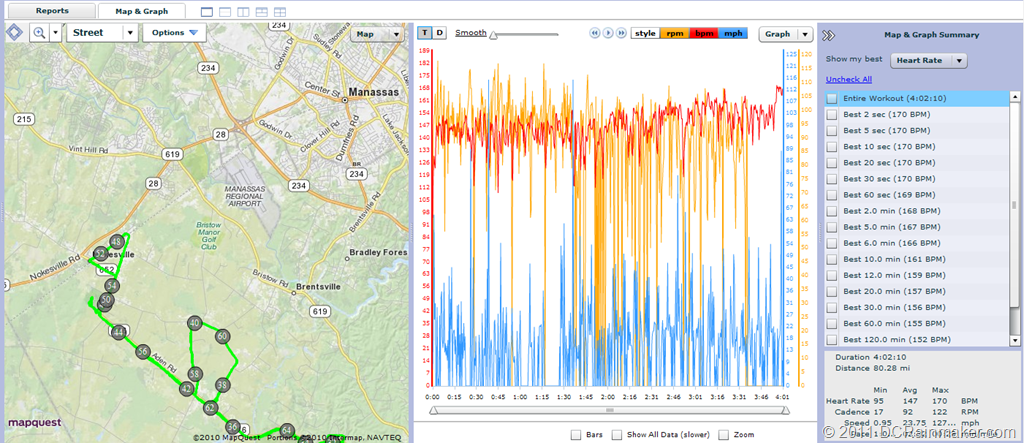Viewport: 1024px width, 443px height.
Task: Open the map Options menu
Action: coord(174,33)
